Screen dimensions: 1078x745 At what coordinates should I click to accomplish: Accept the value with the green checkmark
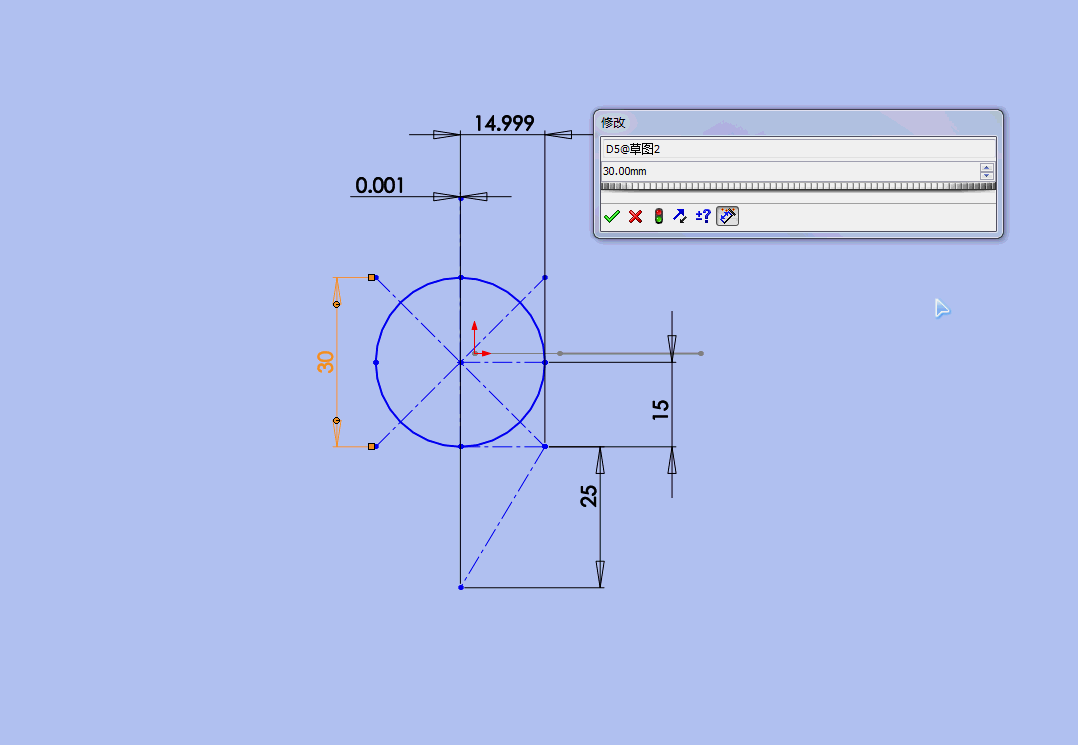click(x=612, y=216)
